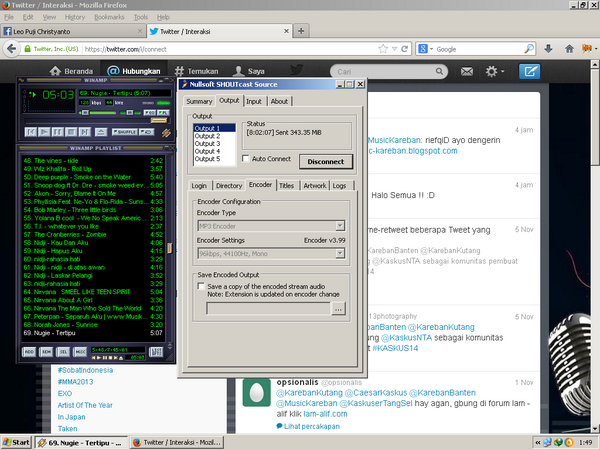Click Winamp Previous Track button
Viewport: 600px width, 450px height.
[x=31, y=132]
